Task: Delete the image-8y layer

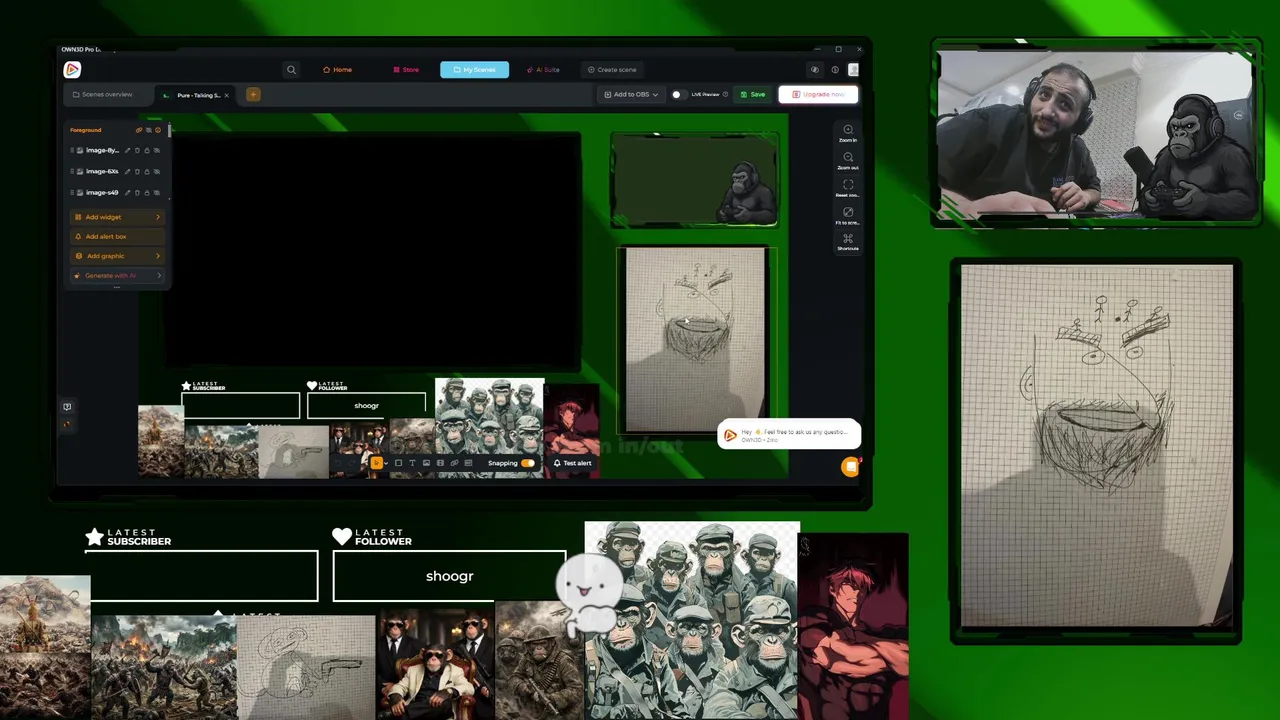Action: point(137,150)
